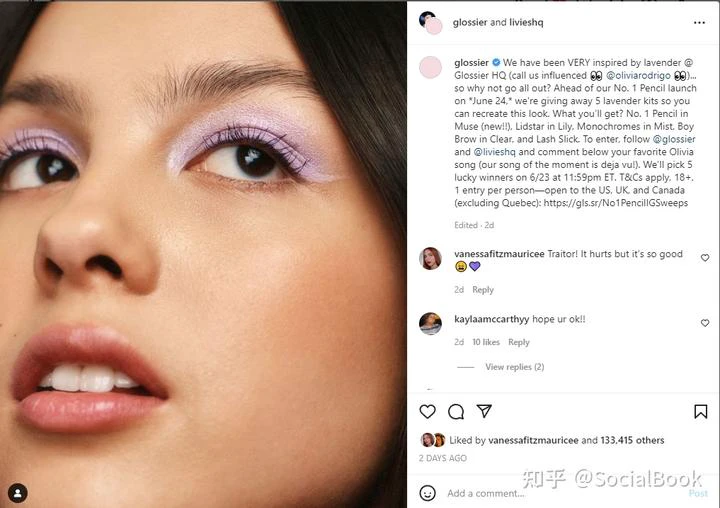Like the post with the heart icon

427,411
